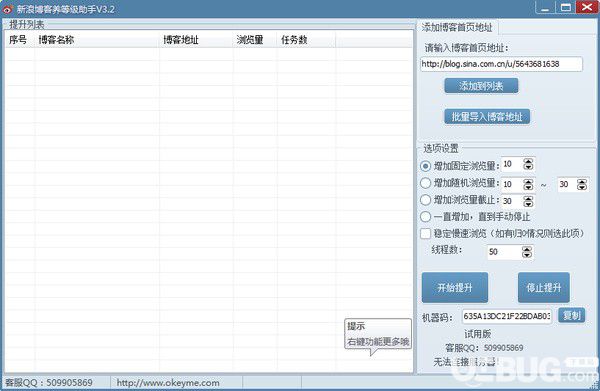The height and width of the screenshot is (391, 600).
Task: Click the thread count value 50
Action: [x=493, y=252]
